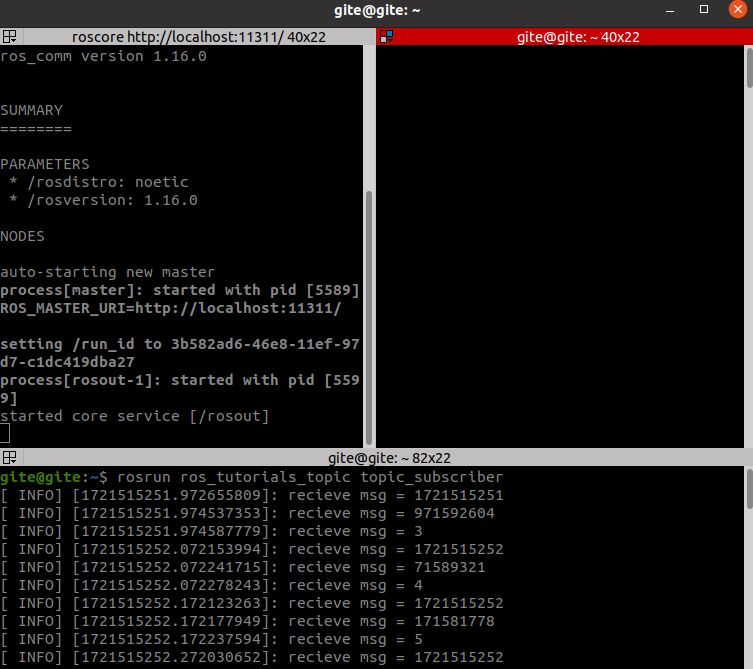753x669 pixels.
Task: Open the roscore pane layout icon menu
Action: click(10, 37)
